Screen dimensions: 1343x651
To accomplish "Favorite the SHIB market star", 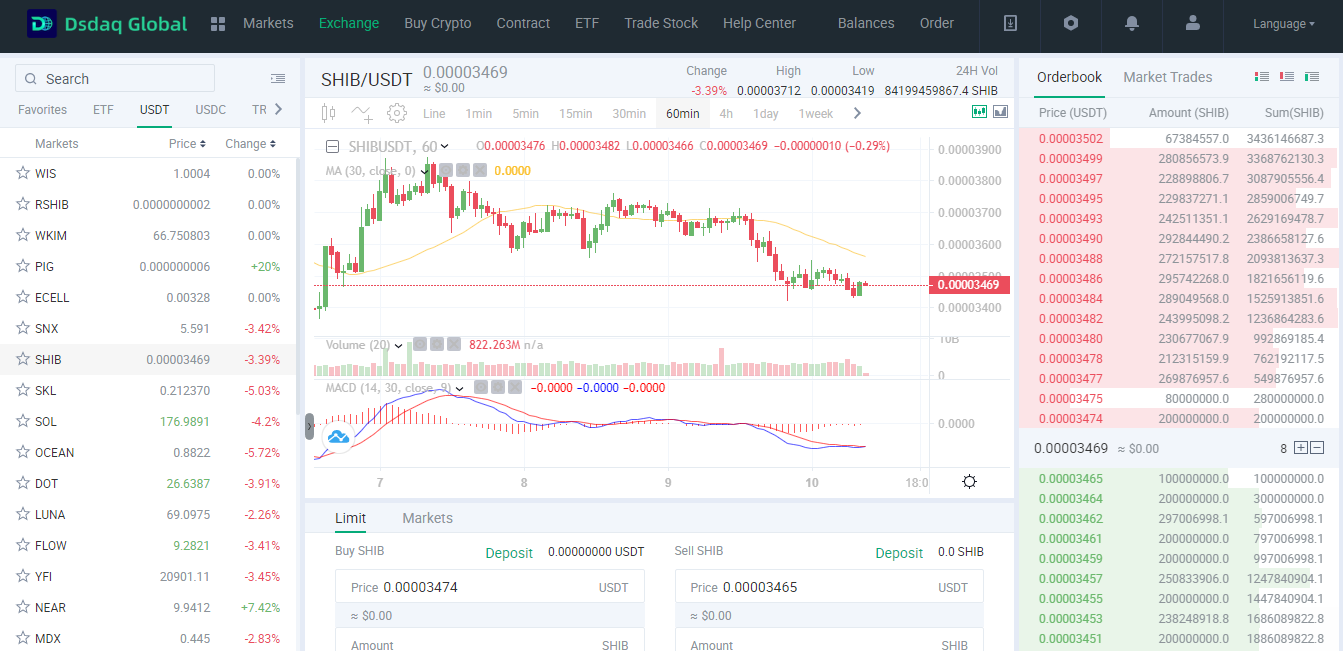I will 23,359.
